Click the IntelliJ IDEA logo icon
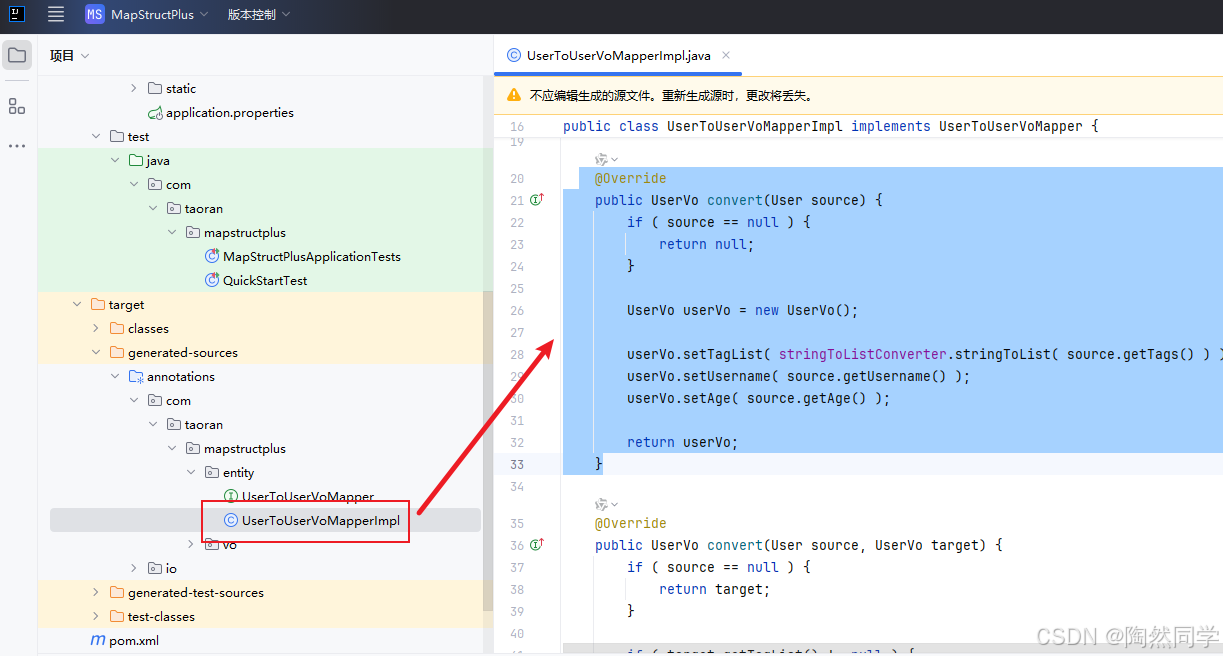The height and width of the screenshot is (656, 1223). pyautogui.click(x=17, y=14)
